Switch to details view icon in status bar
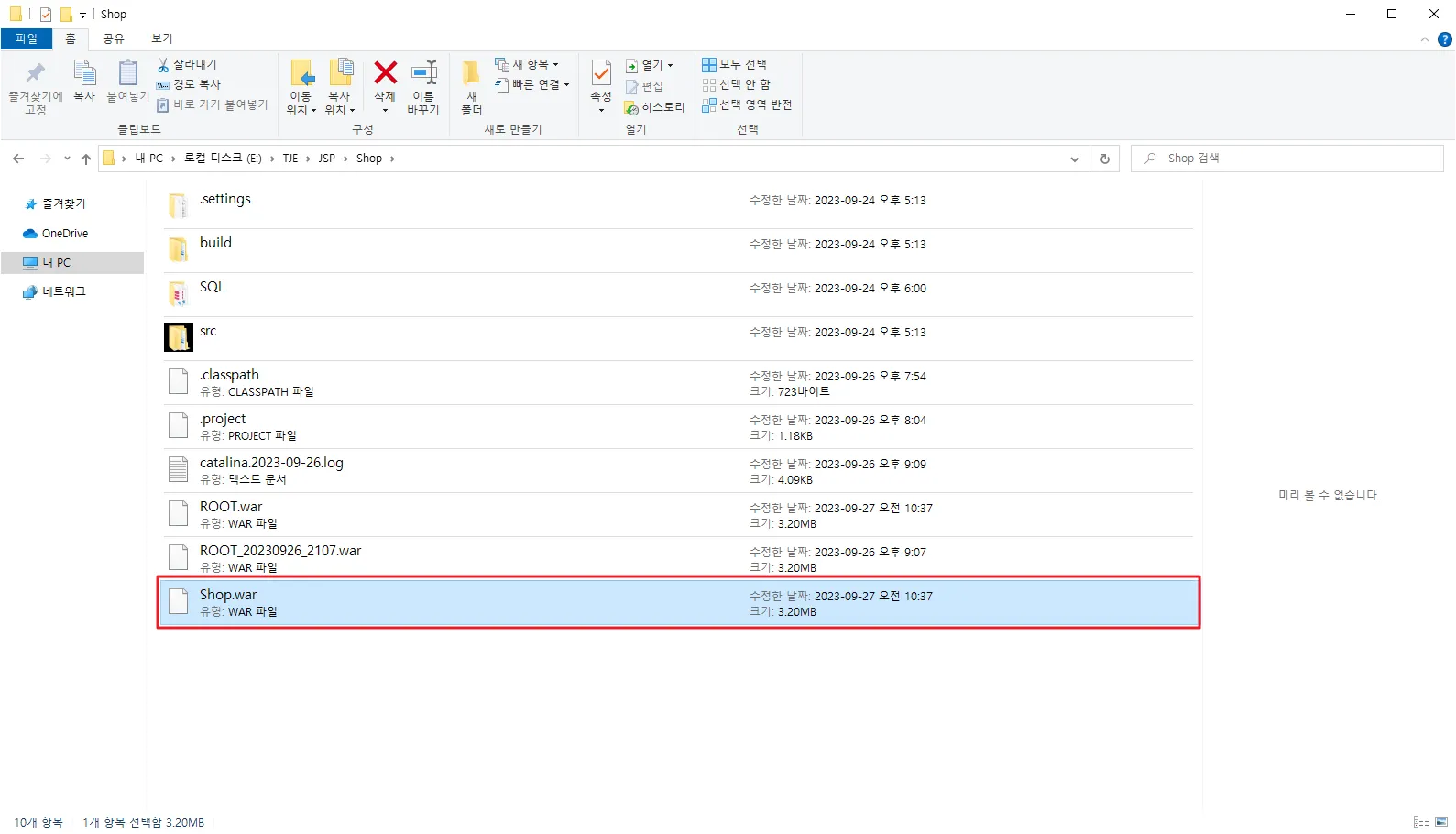 (1421, 822)
